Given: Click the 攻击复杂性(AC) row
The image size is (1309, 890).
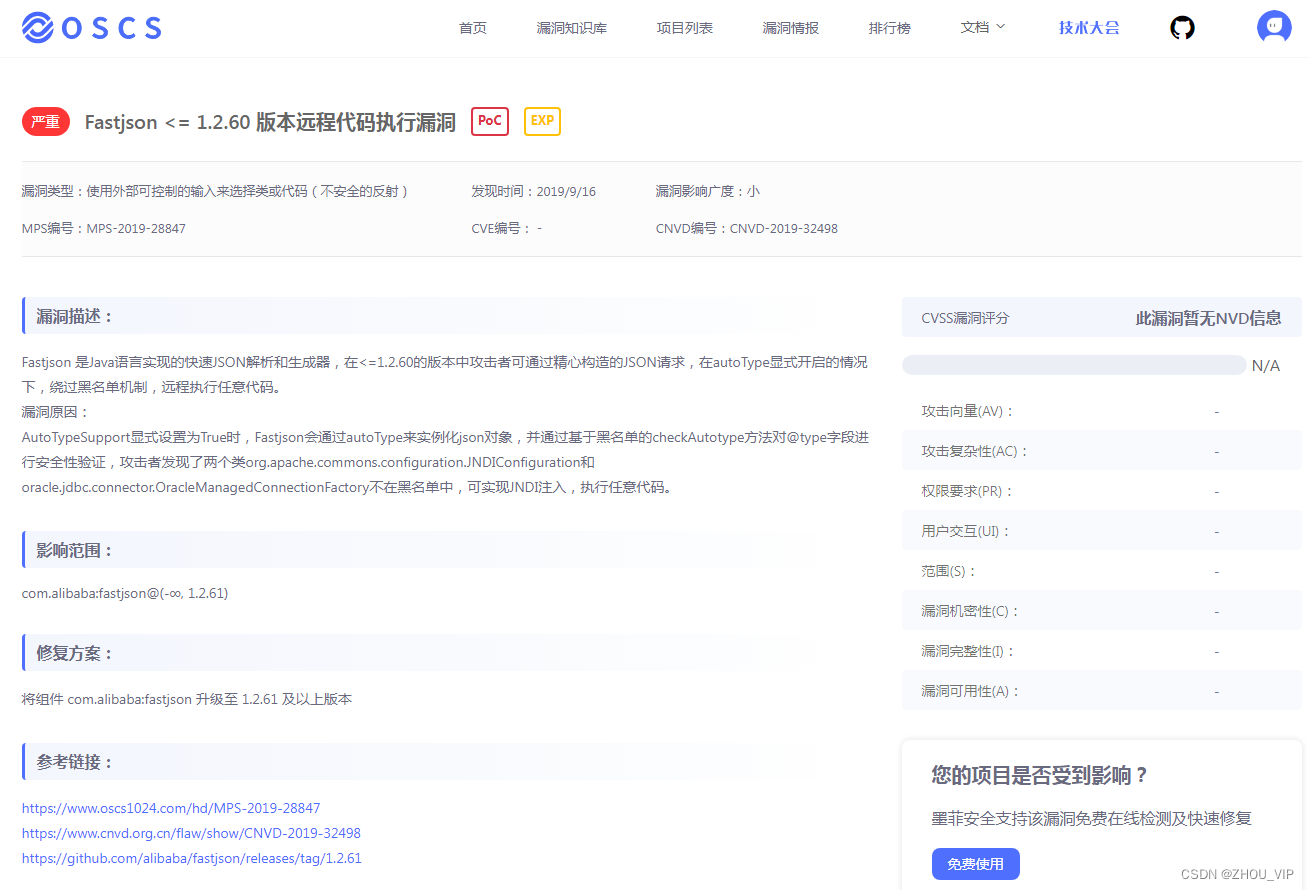Looking at the screenshot, I should (1102, 451).
